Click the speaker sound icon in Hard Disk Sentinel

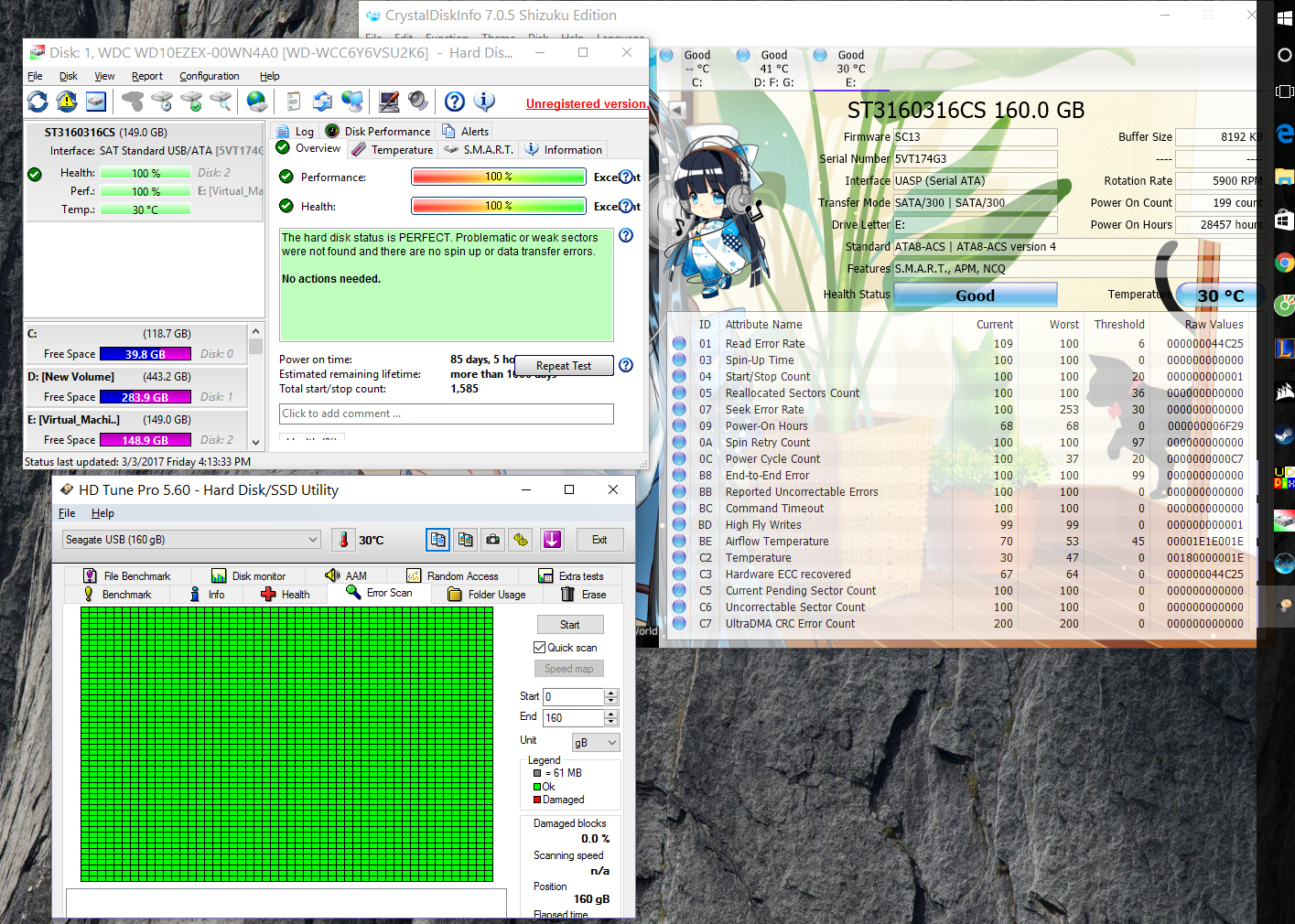click(x=418, y=102)
